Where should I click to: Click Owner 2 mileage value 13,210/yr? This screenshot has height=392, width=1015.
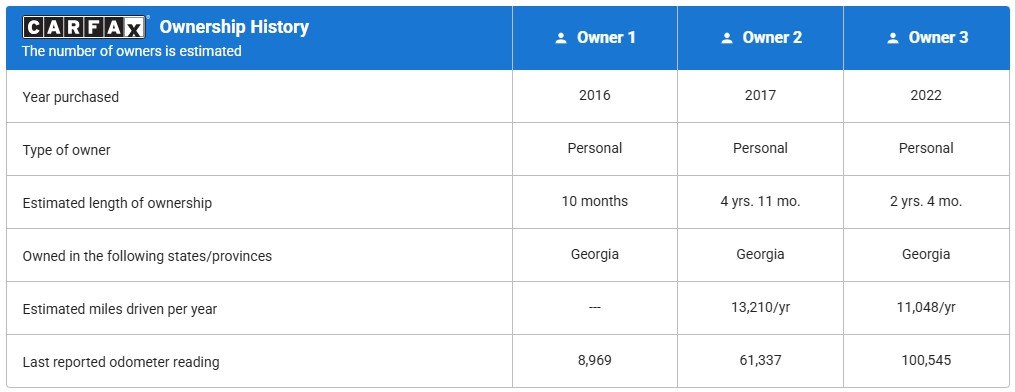pos(760,307)
